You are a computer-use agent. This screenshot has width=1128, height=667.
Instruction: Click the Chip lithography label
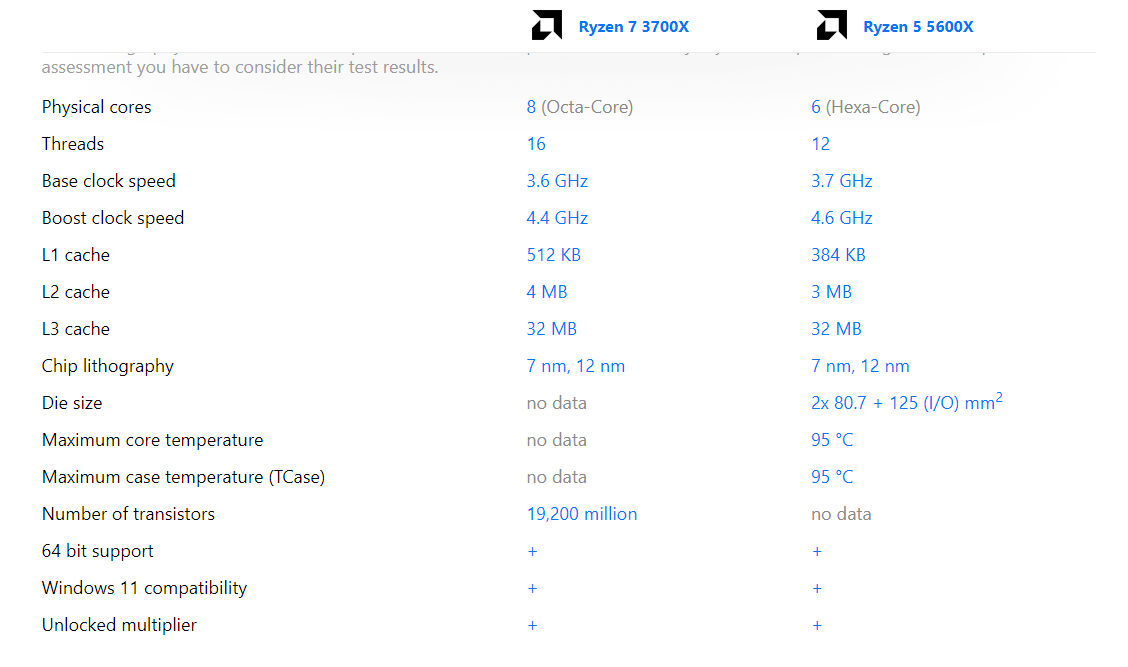pyautogui.click(x=108, y=366)
